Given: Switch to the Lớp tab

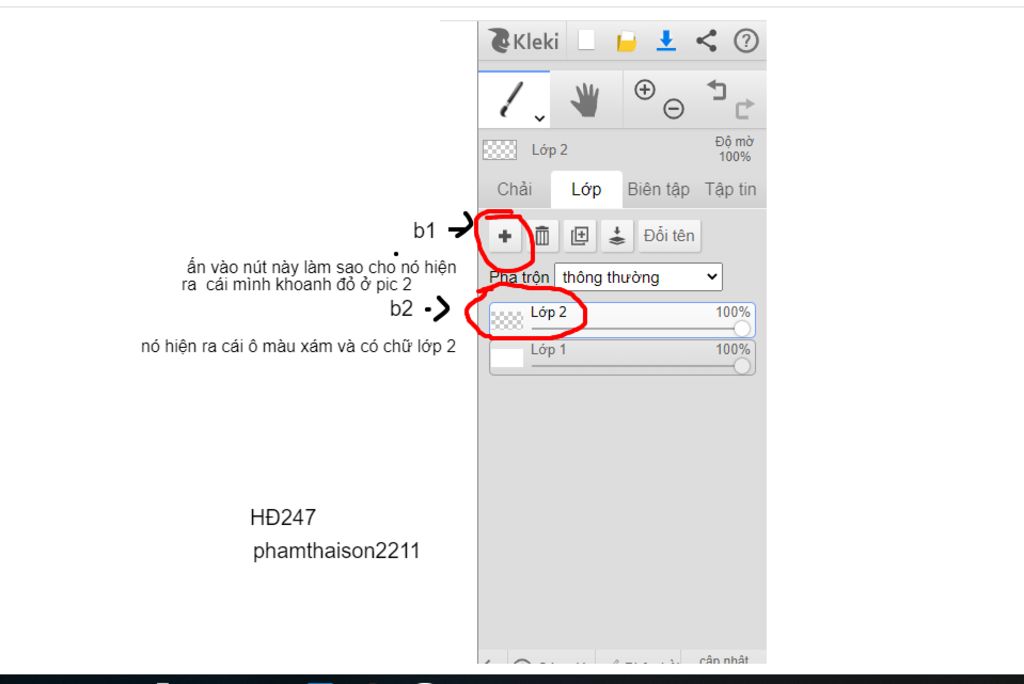Looking at the screenshot, I should coord(586,189).
